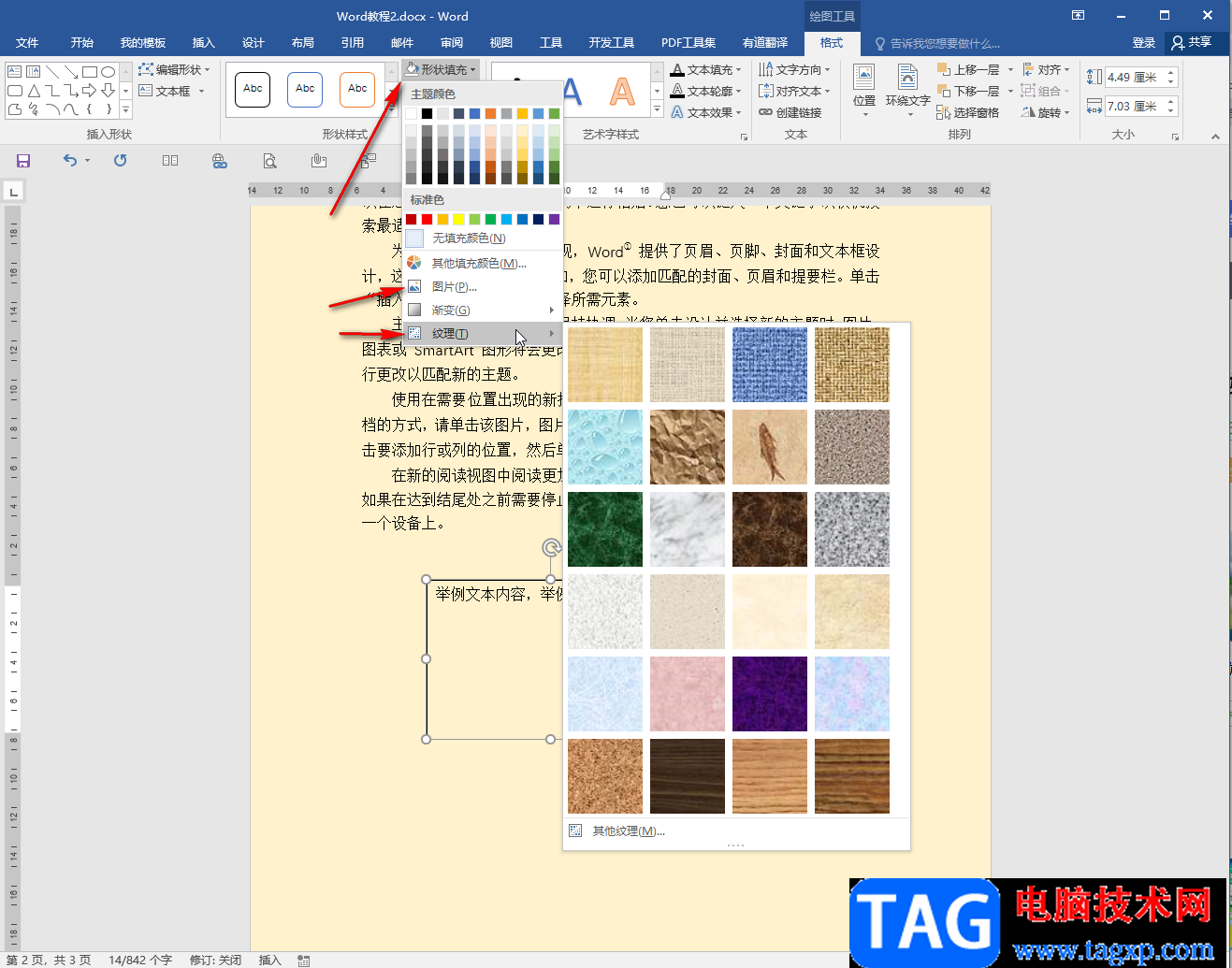Open the Align (对齐) dropdown
This screenshot has width=1232, height=968.
[x=1046, y=69]
